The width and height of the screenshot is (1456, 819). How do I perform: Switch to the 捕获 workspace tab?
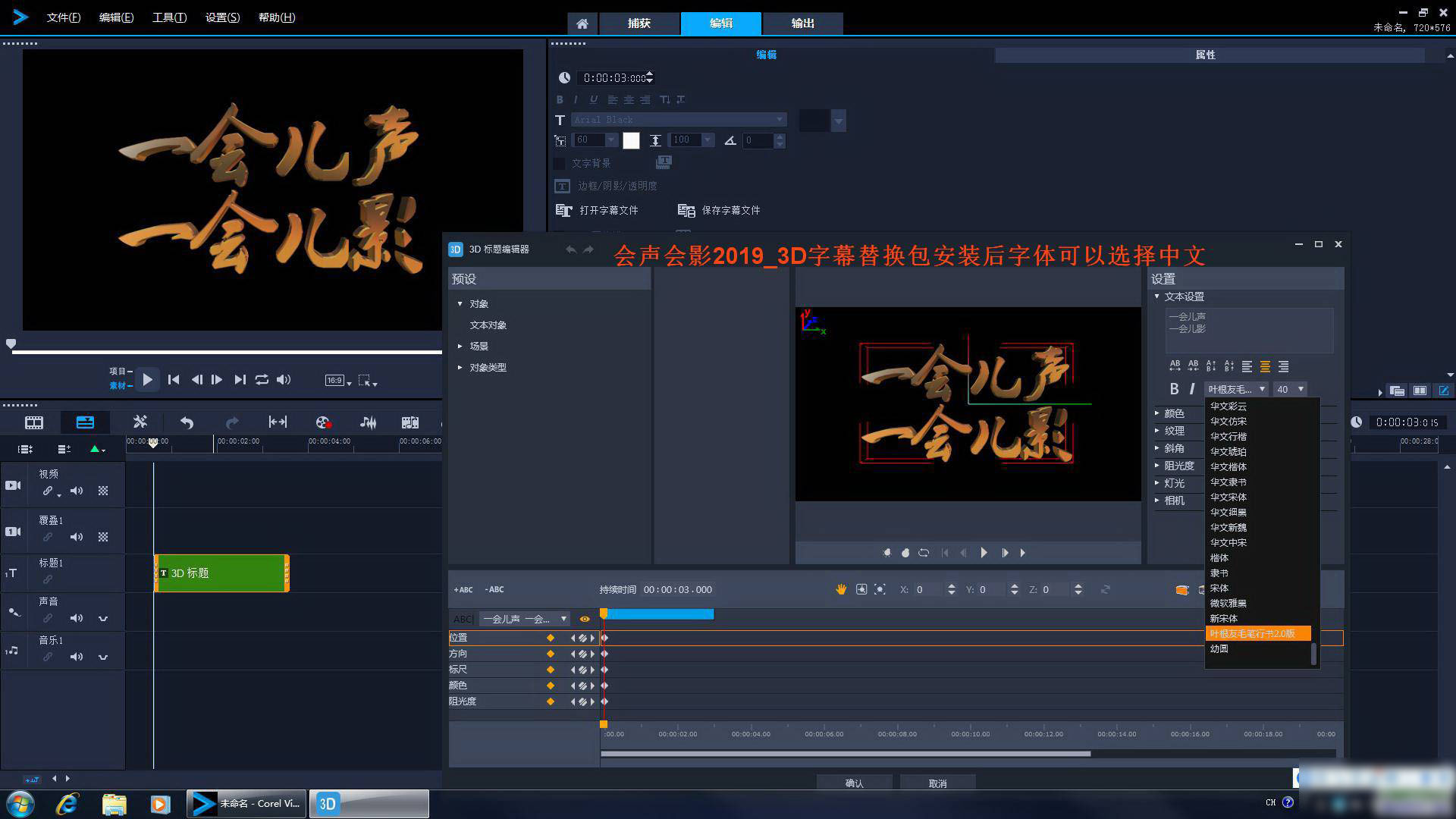(x=639, y=24)
